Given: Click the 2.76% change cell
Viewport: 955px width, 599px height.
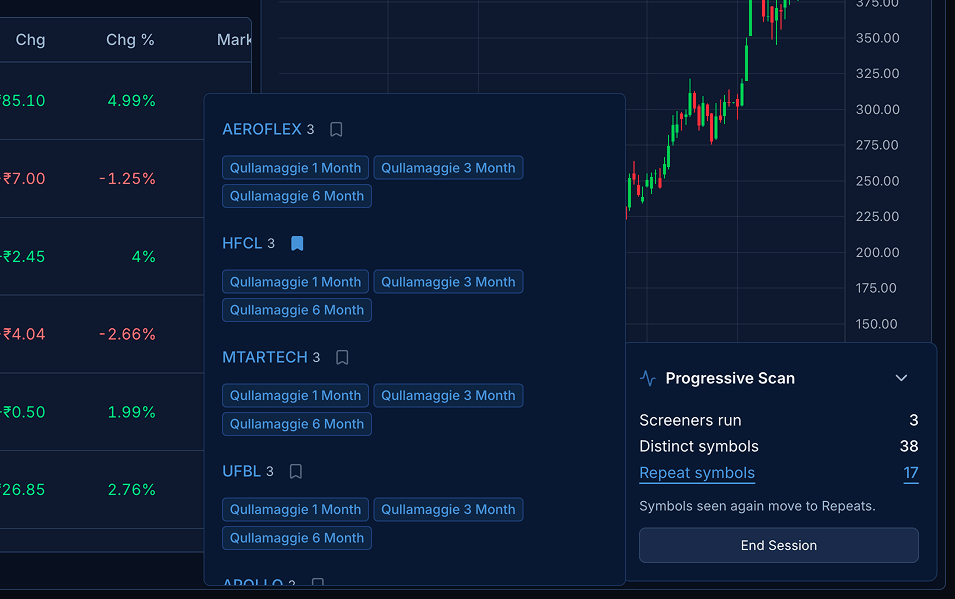Looking at the screenshot, I should pos(132,489).
